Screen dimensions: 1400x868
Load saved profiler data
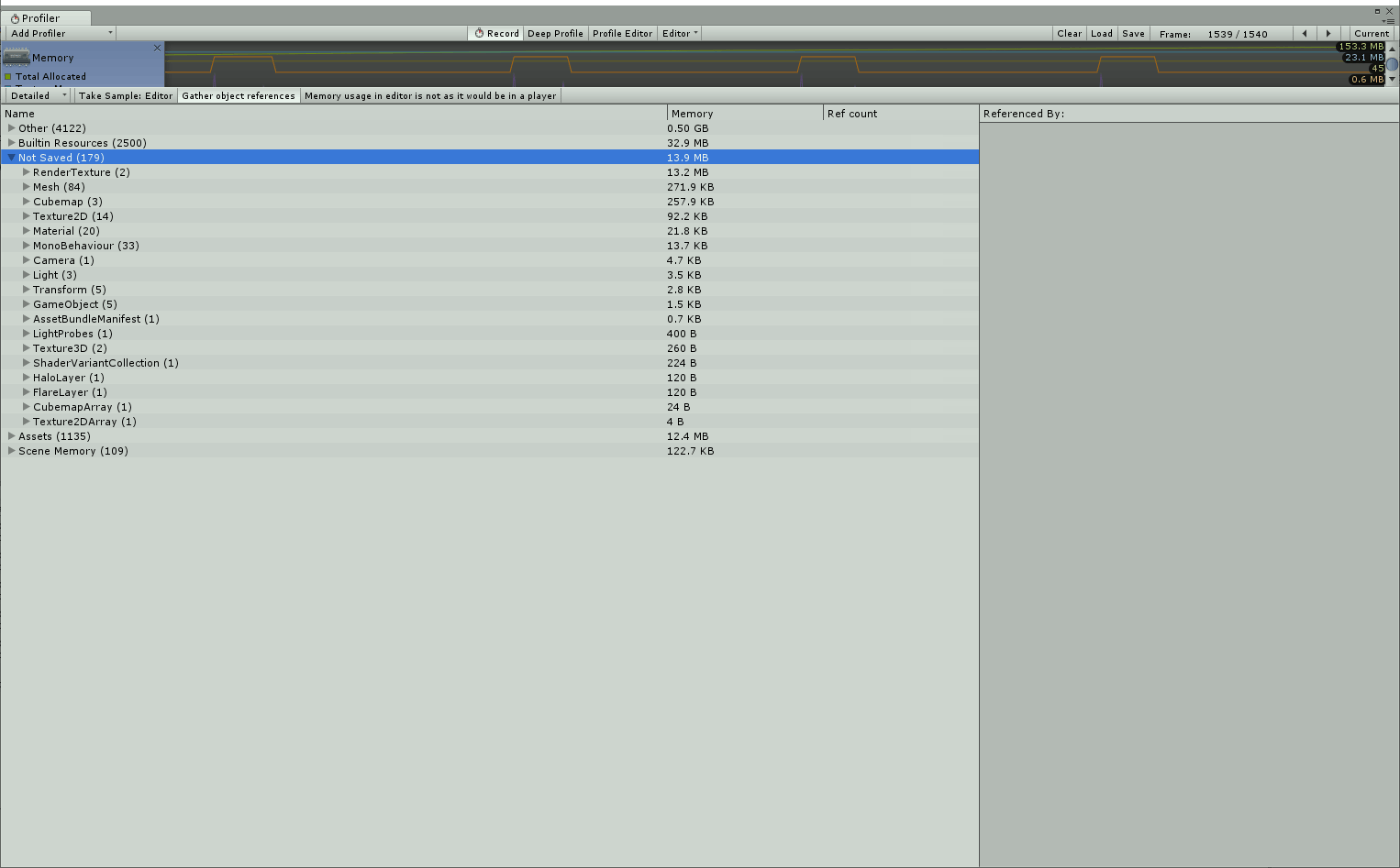click(x=1101, y=33)
